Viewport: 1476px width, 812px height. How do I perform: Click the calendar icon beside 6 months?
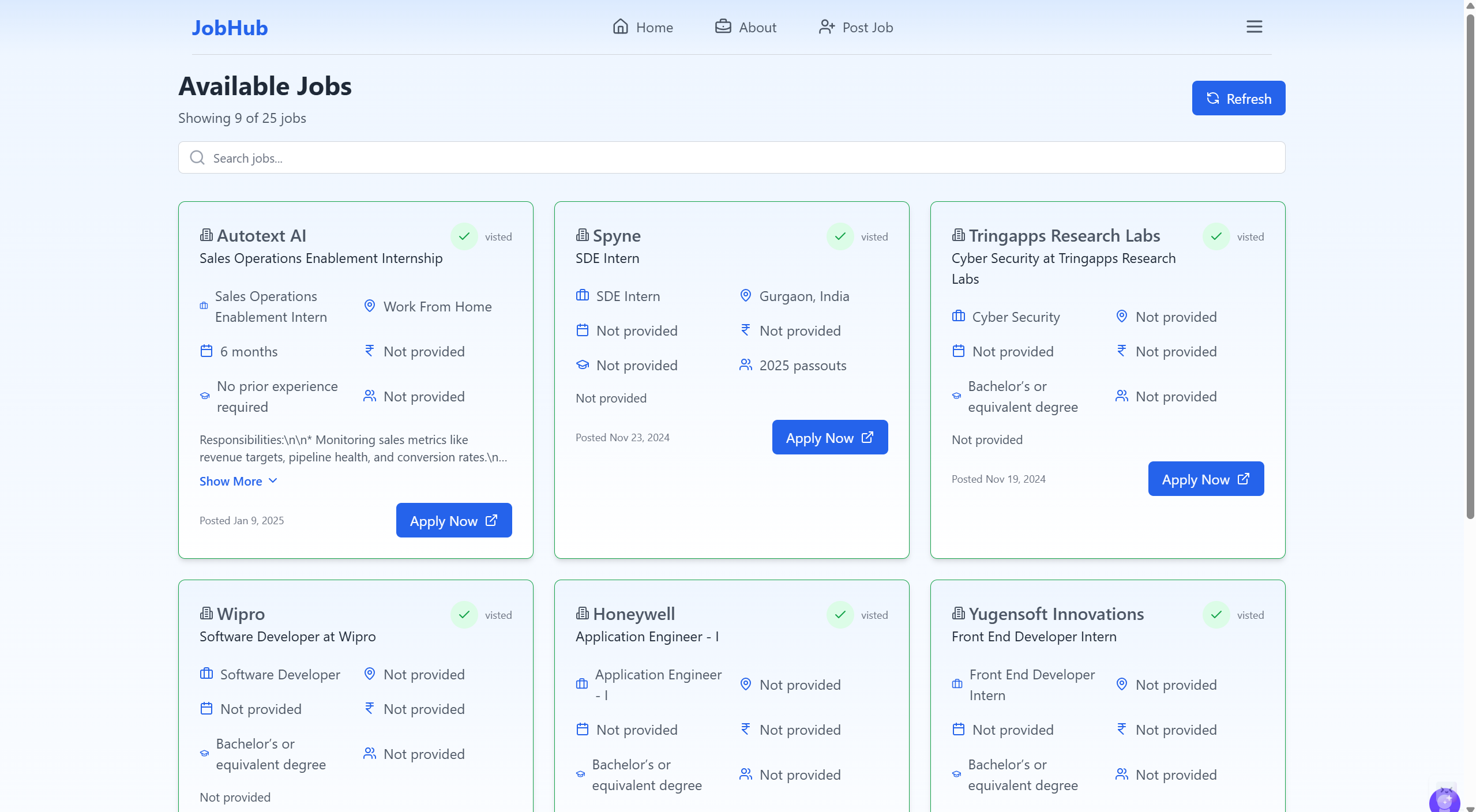tap(206, 351)
